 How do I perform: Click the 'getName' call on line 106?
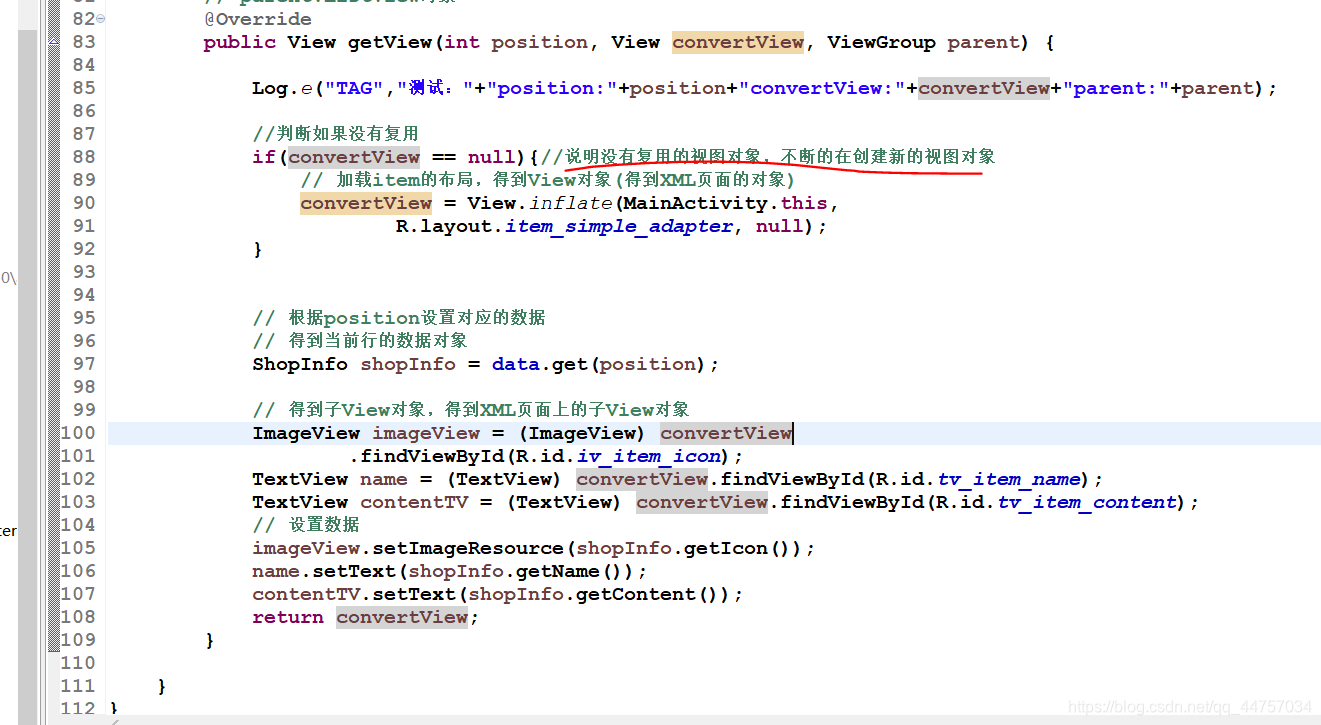pyautogui.click(x=558, y=571)
